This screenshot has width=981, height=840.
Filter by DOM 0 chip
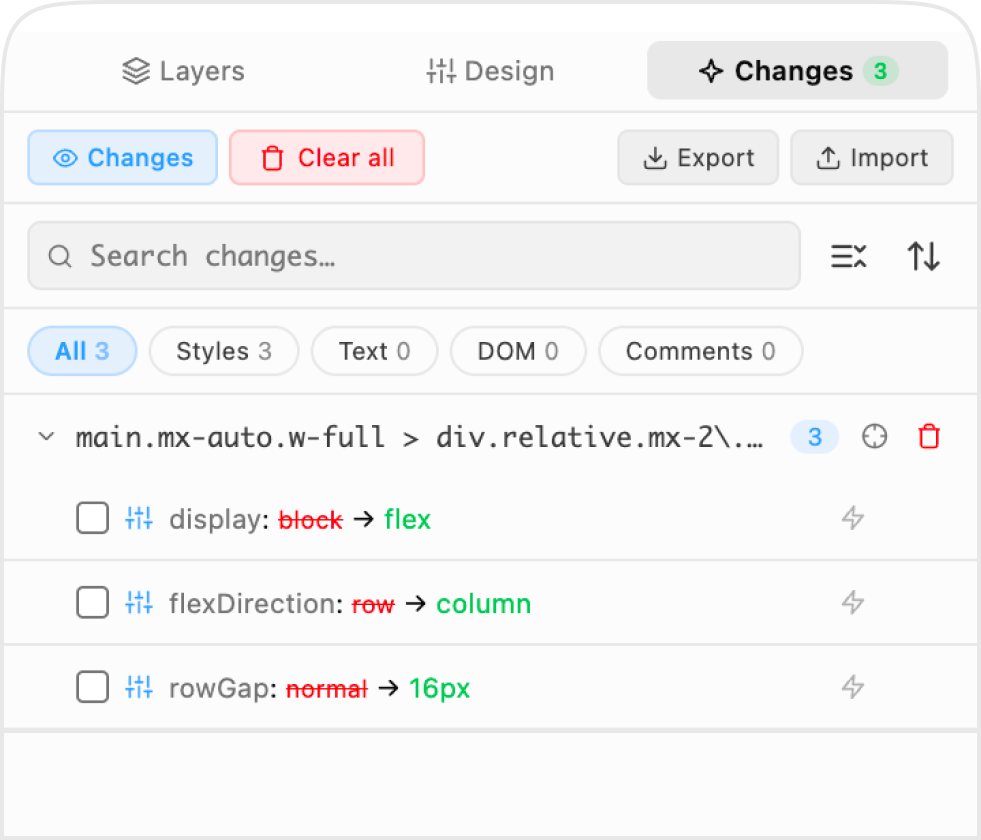pyautogui.click(x=518, y=351)
